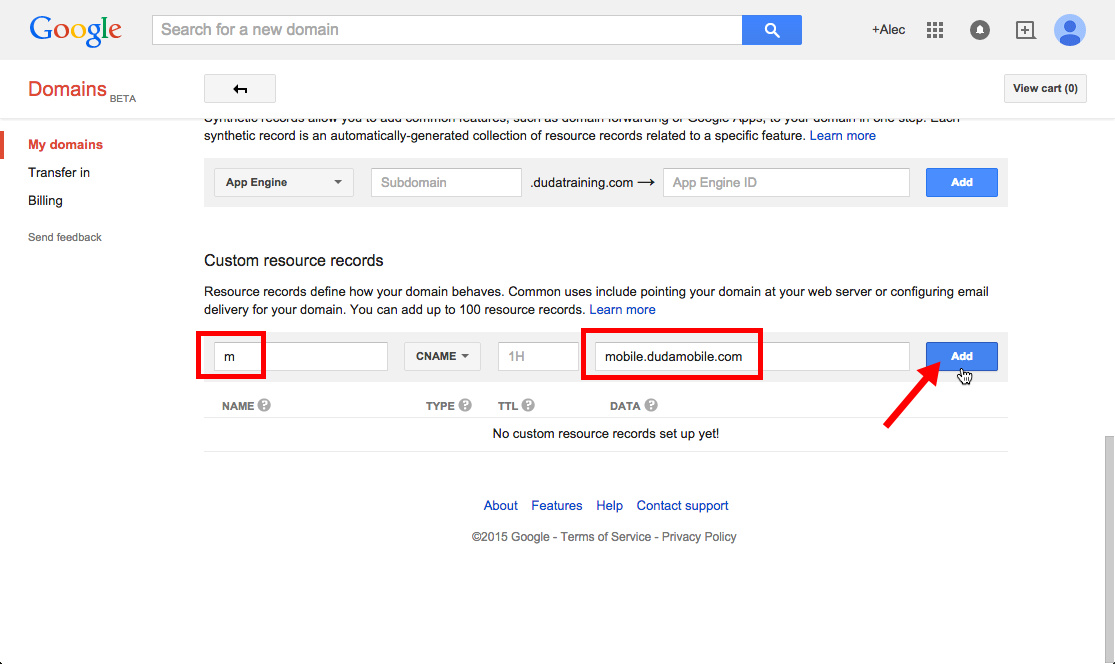Click the blue search magnifier button
The height and width of the screenshot is (664, 1115).
click(772, 30)
